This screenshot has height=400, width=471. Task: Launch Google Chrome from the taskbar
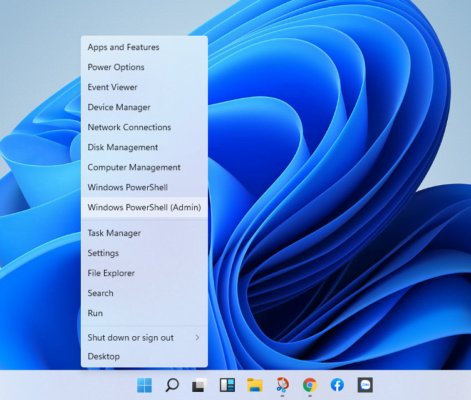point(310,385)
